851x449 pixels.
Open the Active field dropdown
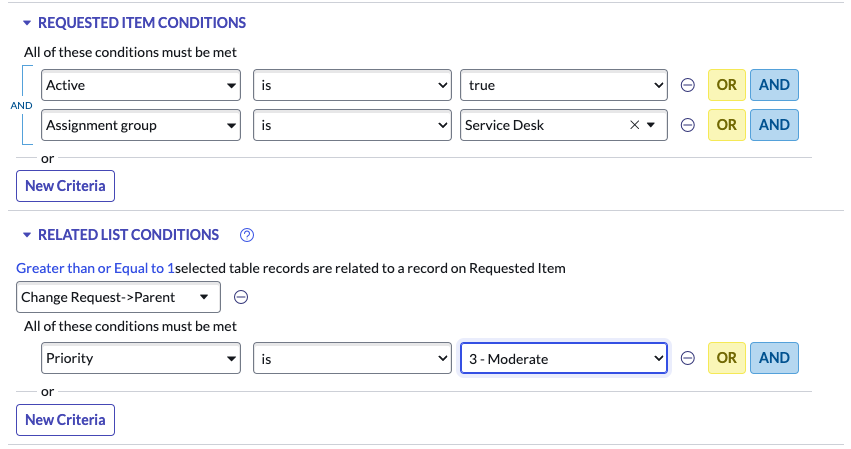point(141,85)
